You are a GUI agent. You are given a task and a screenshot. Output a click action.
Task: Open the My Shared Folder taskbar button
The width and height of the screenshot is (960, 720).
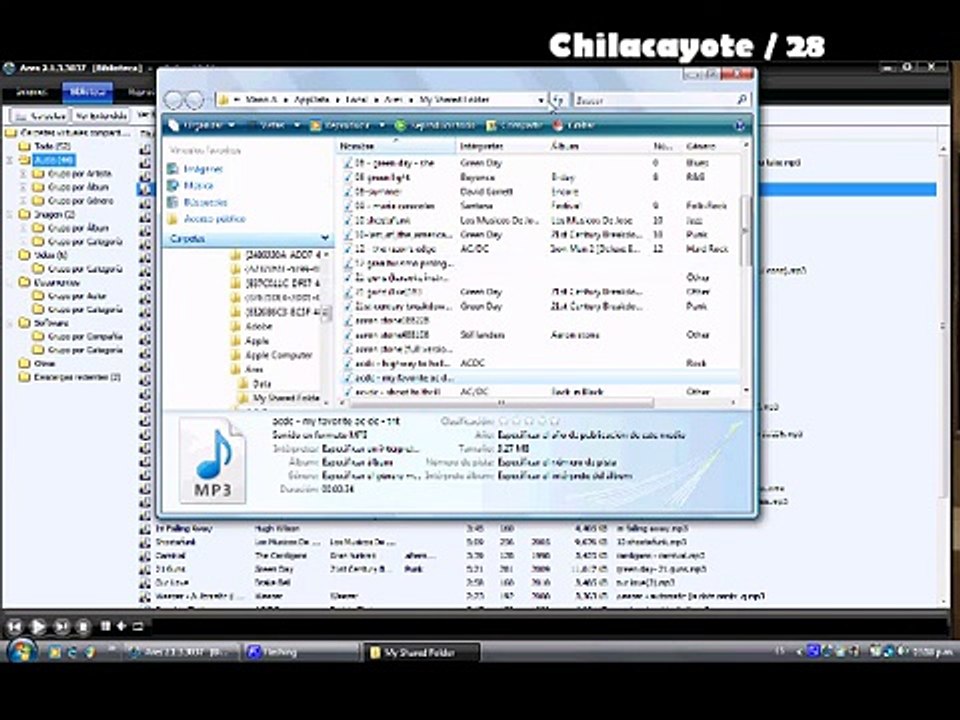click(x=421, y=653)
